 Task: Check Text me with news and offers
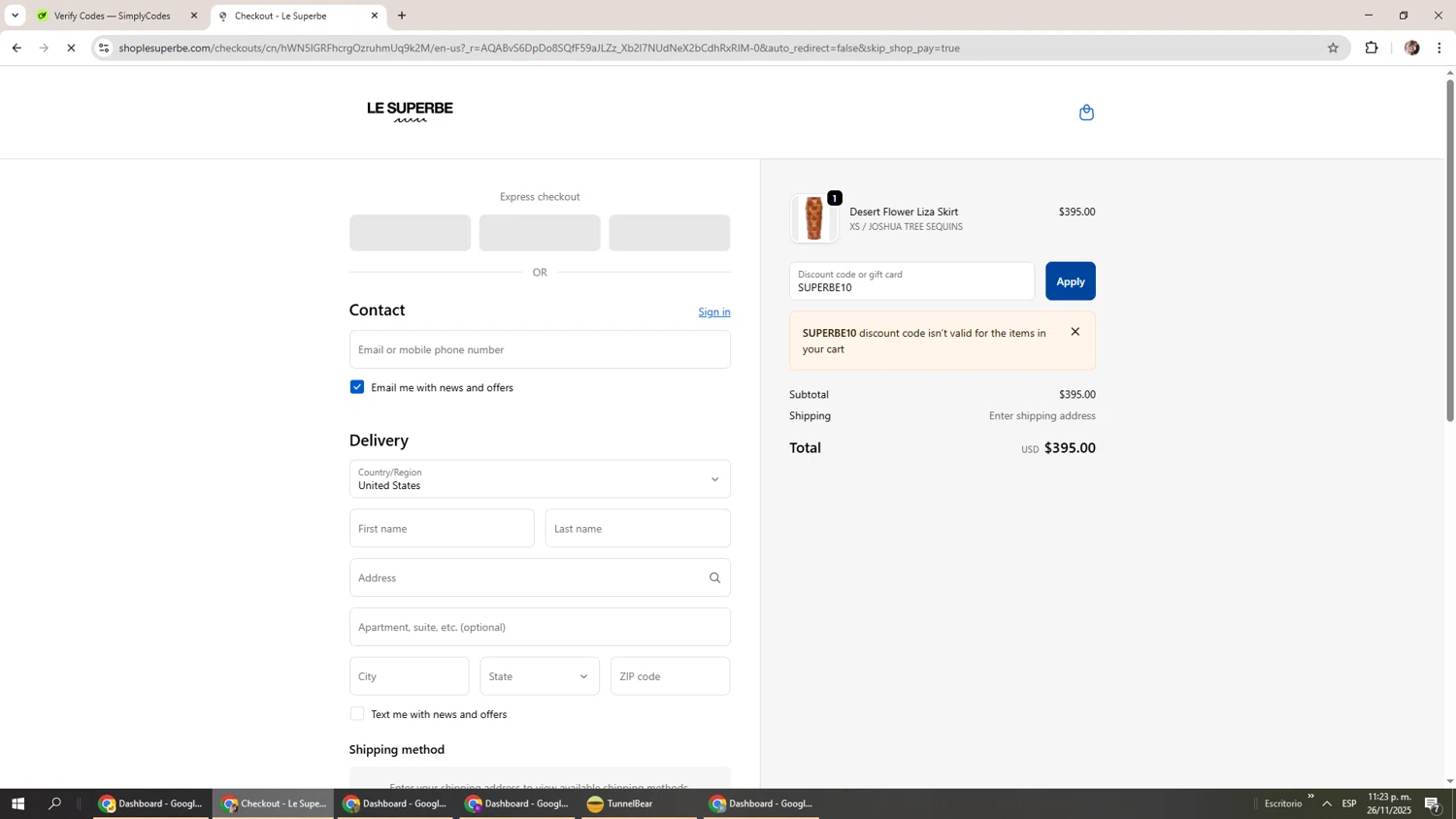357,714
